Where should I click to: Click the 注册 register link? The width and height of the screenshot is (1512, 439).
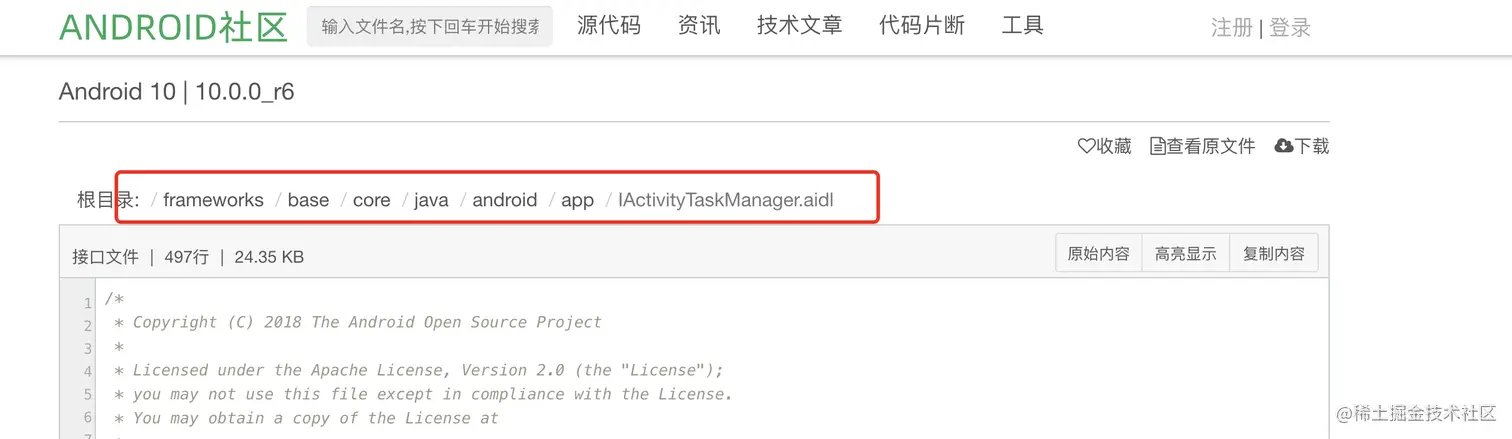1231,28
